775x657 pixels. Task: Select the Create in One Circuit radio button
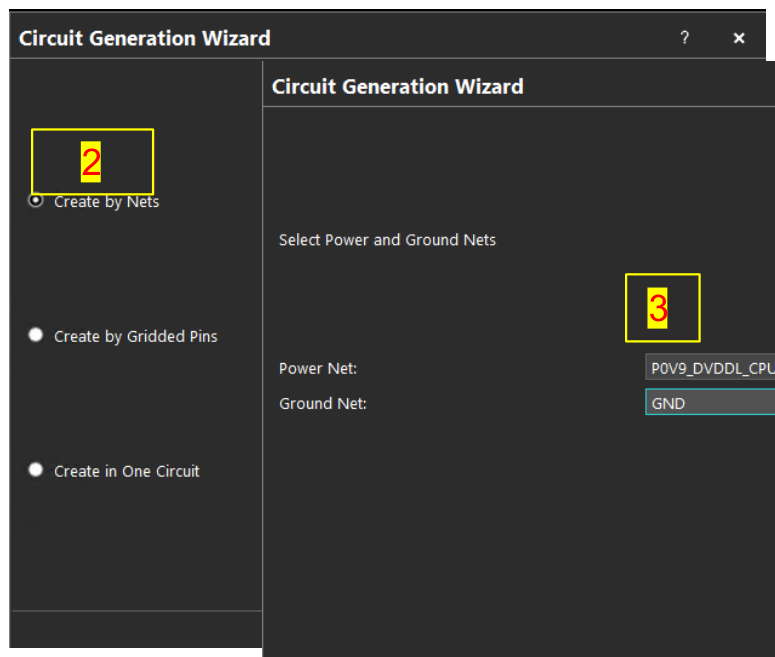pyautogui.click(x=36, y=470)
